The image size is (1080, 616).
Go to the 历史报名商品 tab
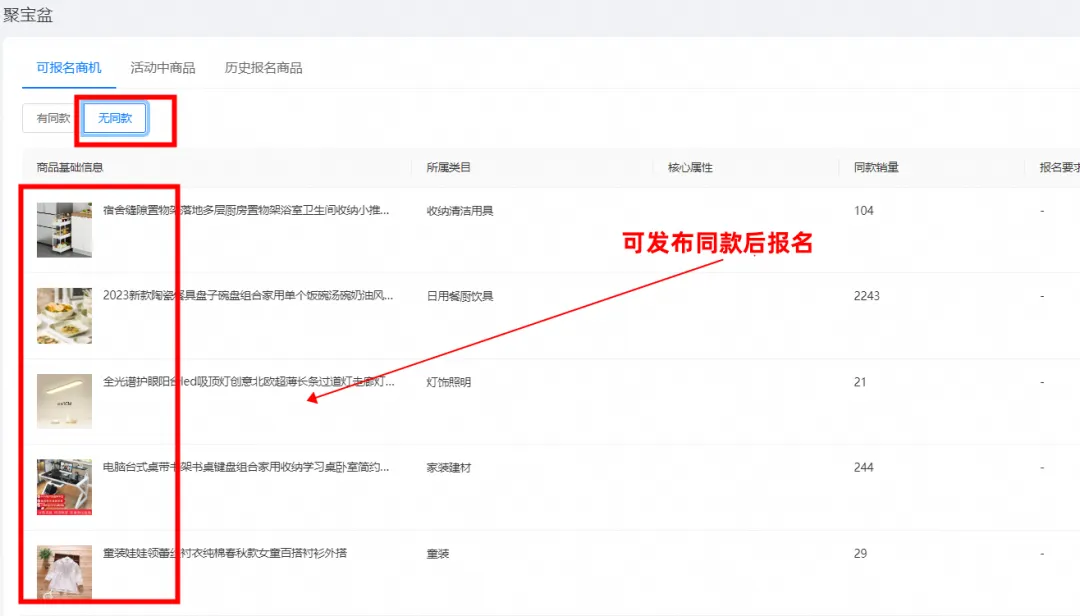(x=263, y=68)
